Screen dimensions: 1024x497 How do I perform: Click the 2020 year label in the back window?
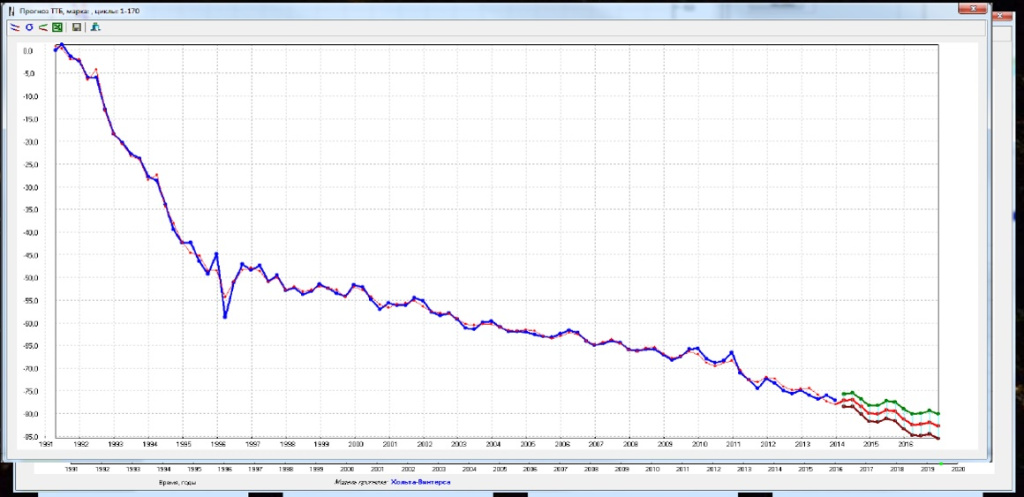click(x=958, y=469)
